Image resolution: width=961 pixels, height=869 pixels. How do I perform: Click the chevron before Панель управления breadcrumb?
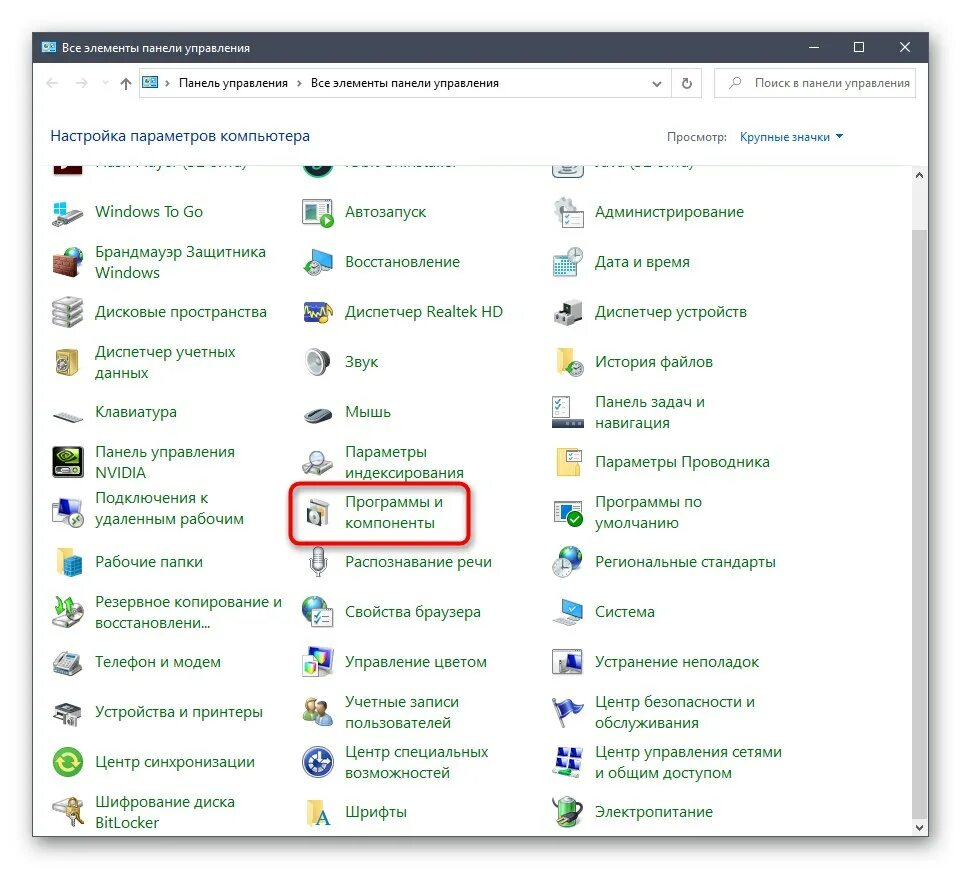167,83
